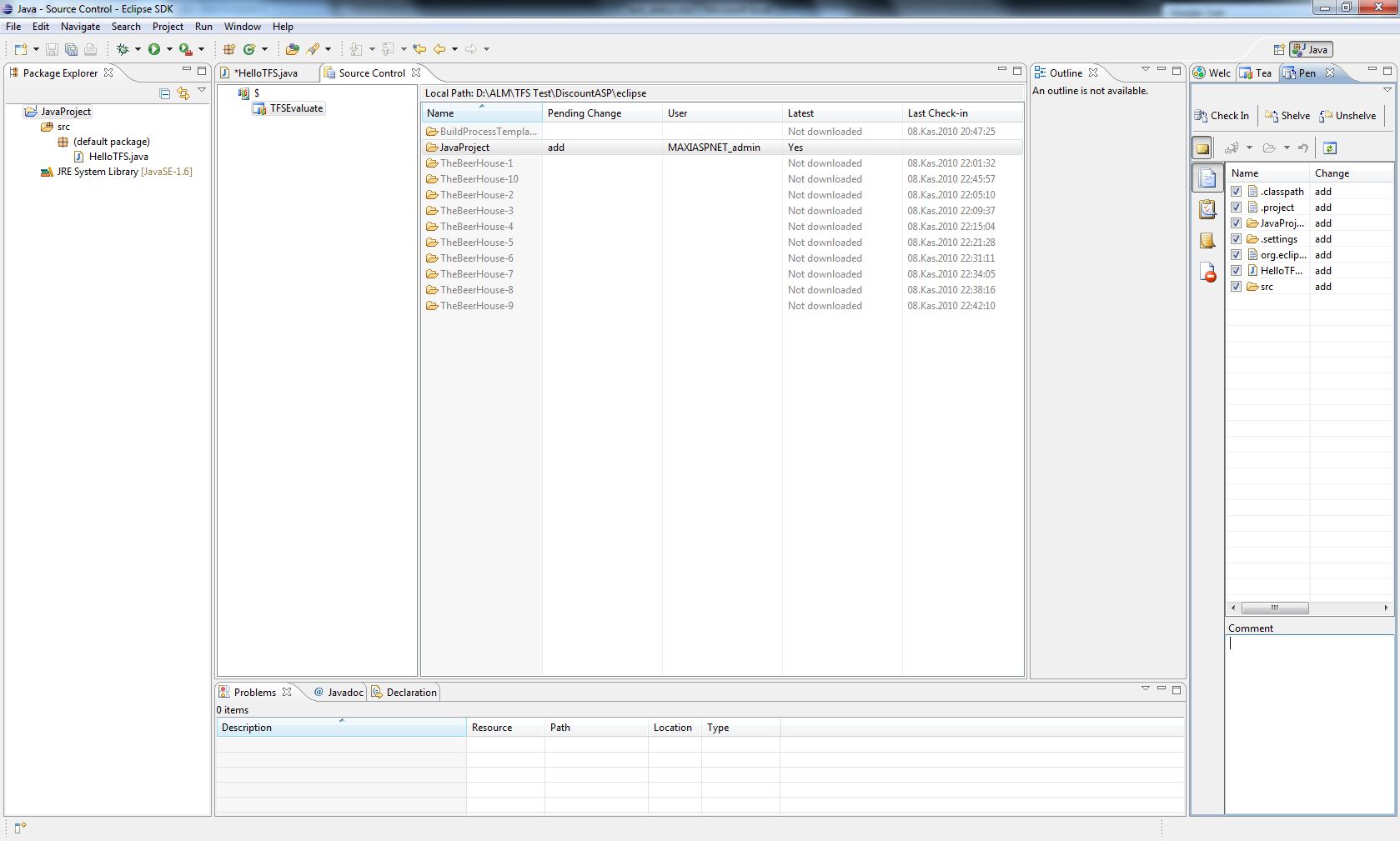
Task: Click the New Java Package icon
Action: (x=229, y=49)
